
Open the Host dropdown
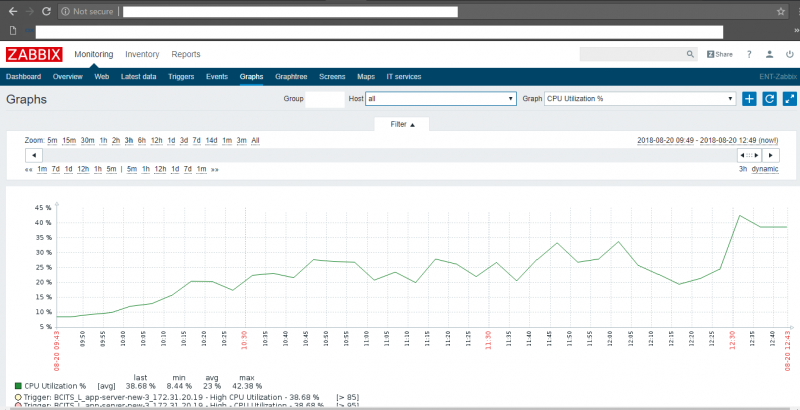tap(441, 99)
